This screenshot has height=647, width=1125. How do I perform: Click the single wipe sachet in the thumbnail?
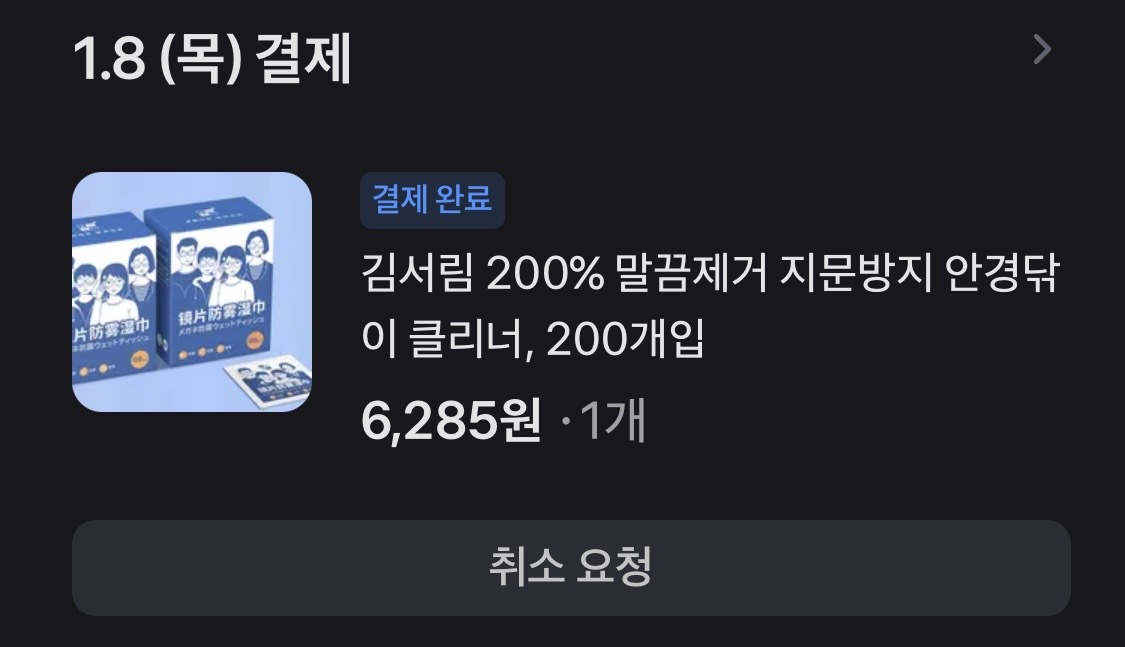click(267, 384)
